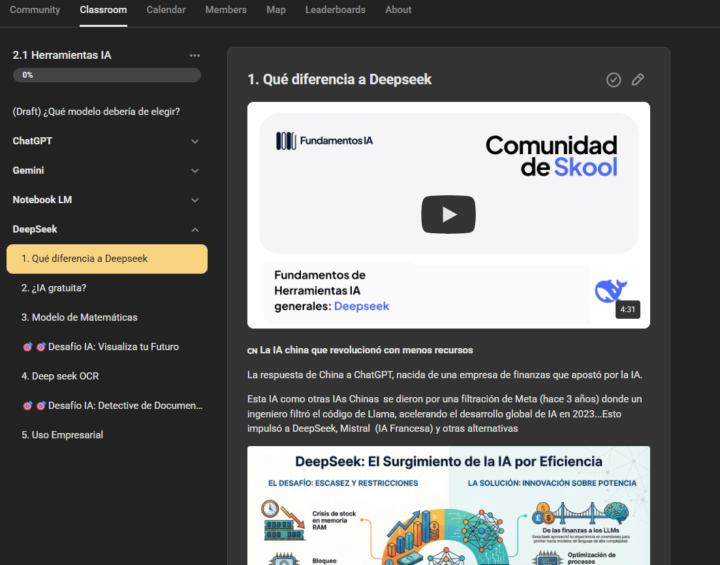Select lesson 1. Qué diferencia a Deepseek
The image size is (720, 565).
[x=107, y=259]
